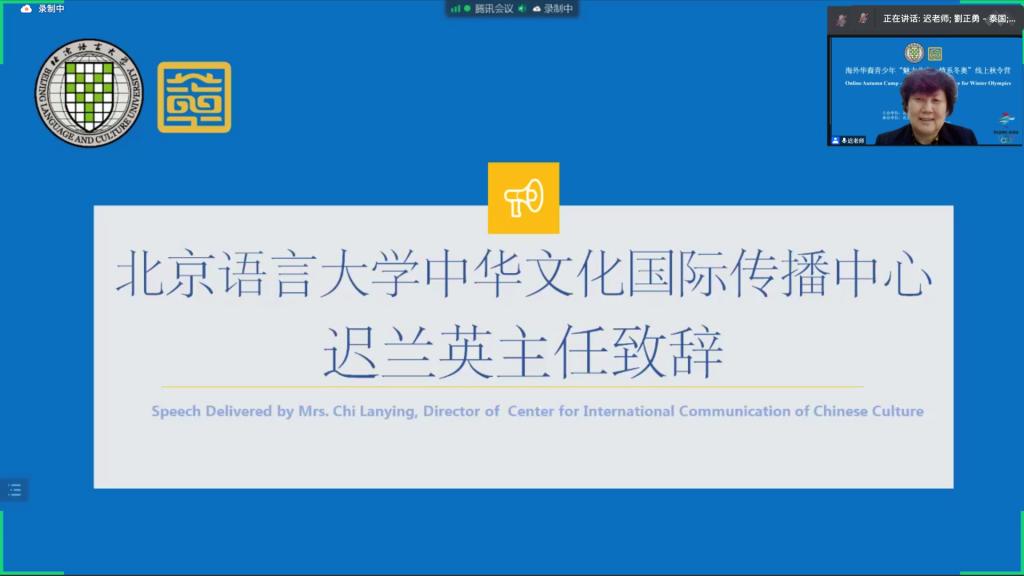
Task: Click the green network signal bars icon
Action: (x=455, y=9)
